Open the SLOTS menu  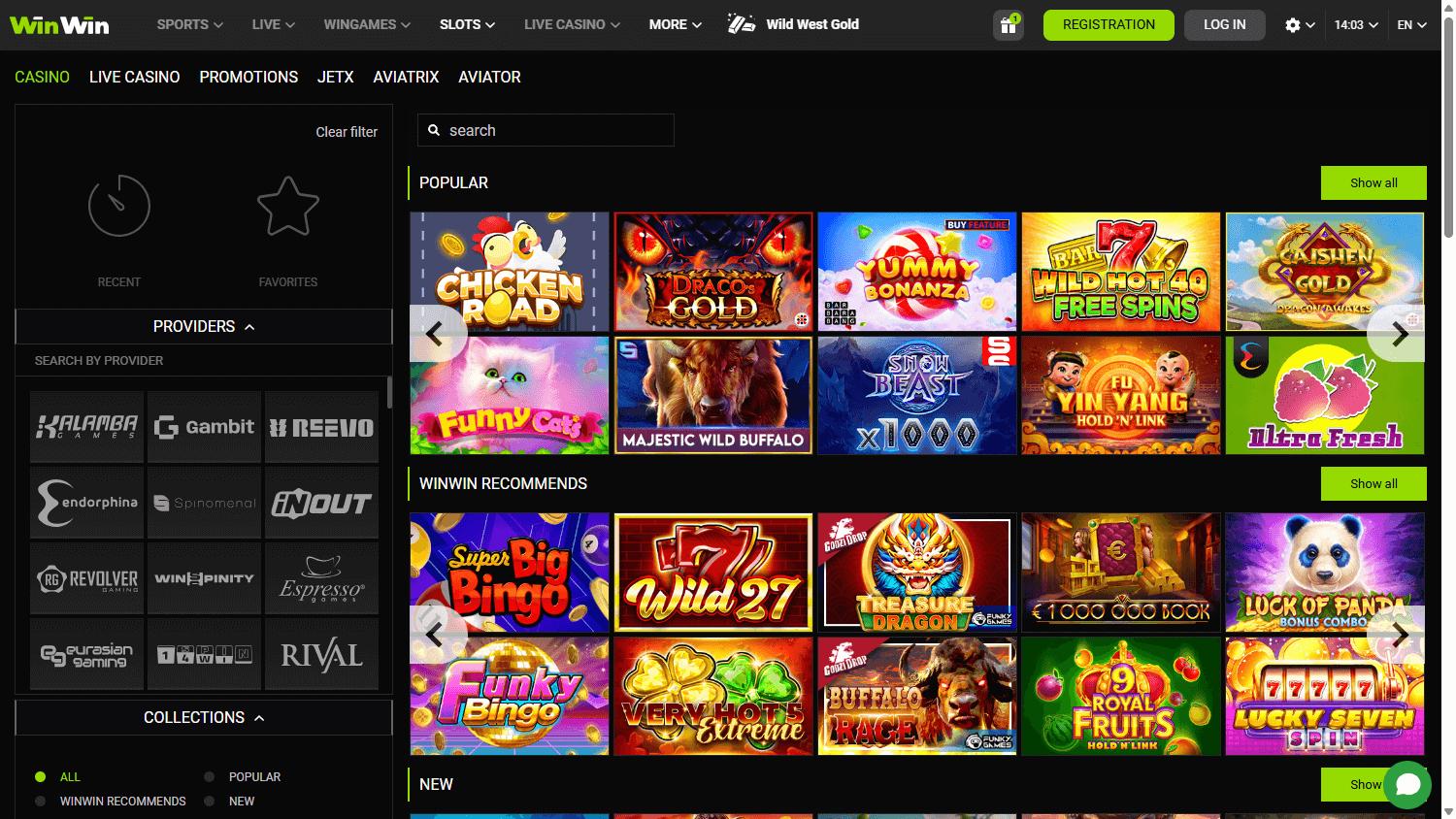pos(467,24)
